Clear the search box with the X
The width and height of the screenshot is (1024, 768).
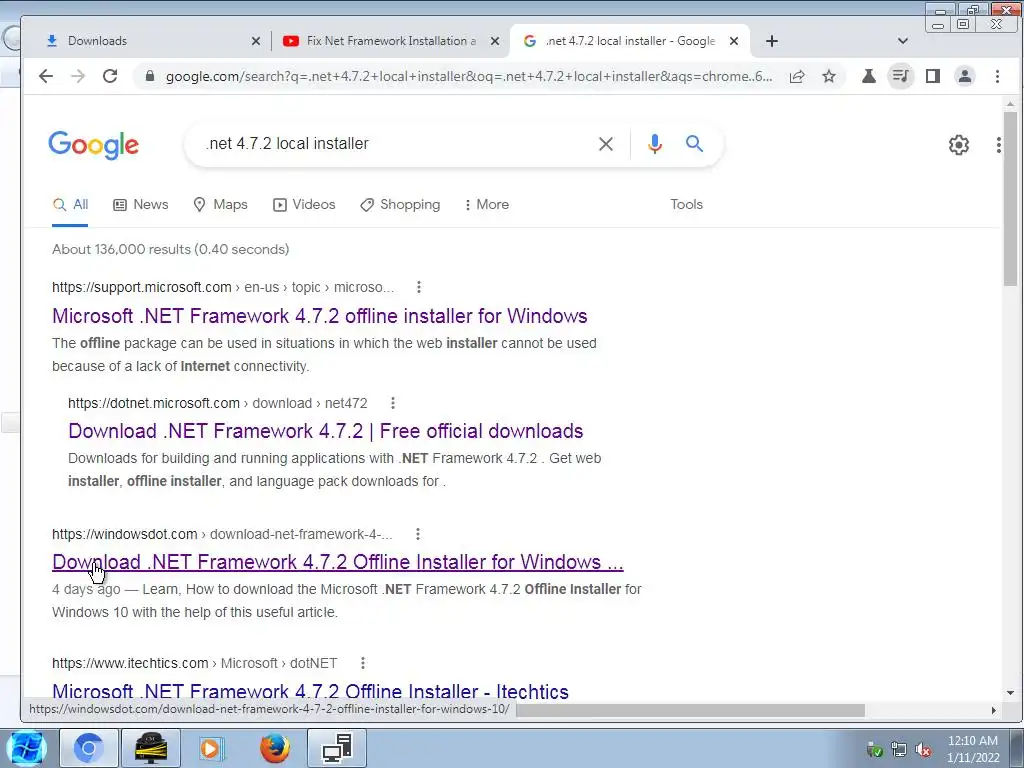606,144
